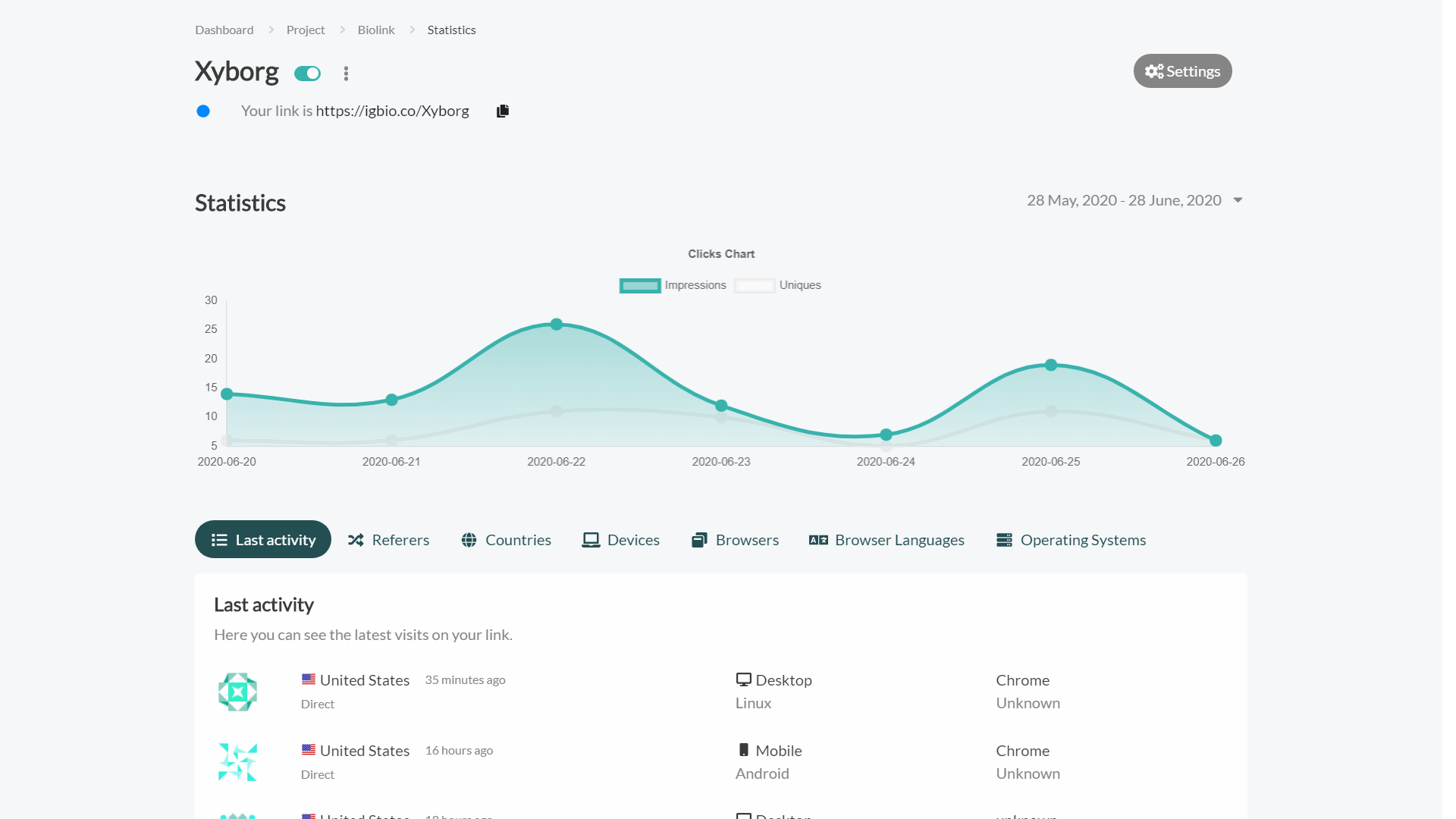
Task: Click the Desktop monitor icon in first visit
Action: (743, 679)
